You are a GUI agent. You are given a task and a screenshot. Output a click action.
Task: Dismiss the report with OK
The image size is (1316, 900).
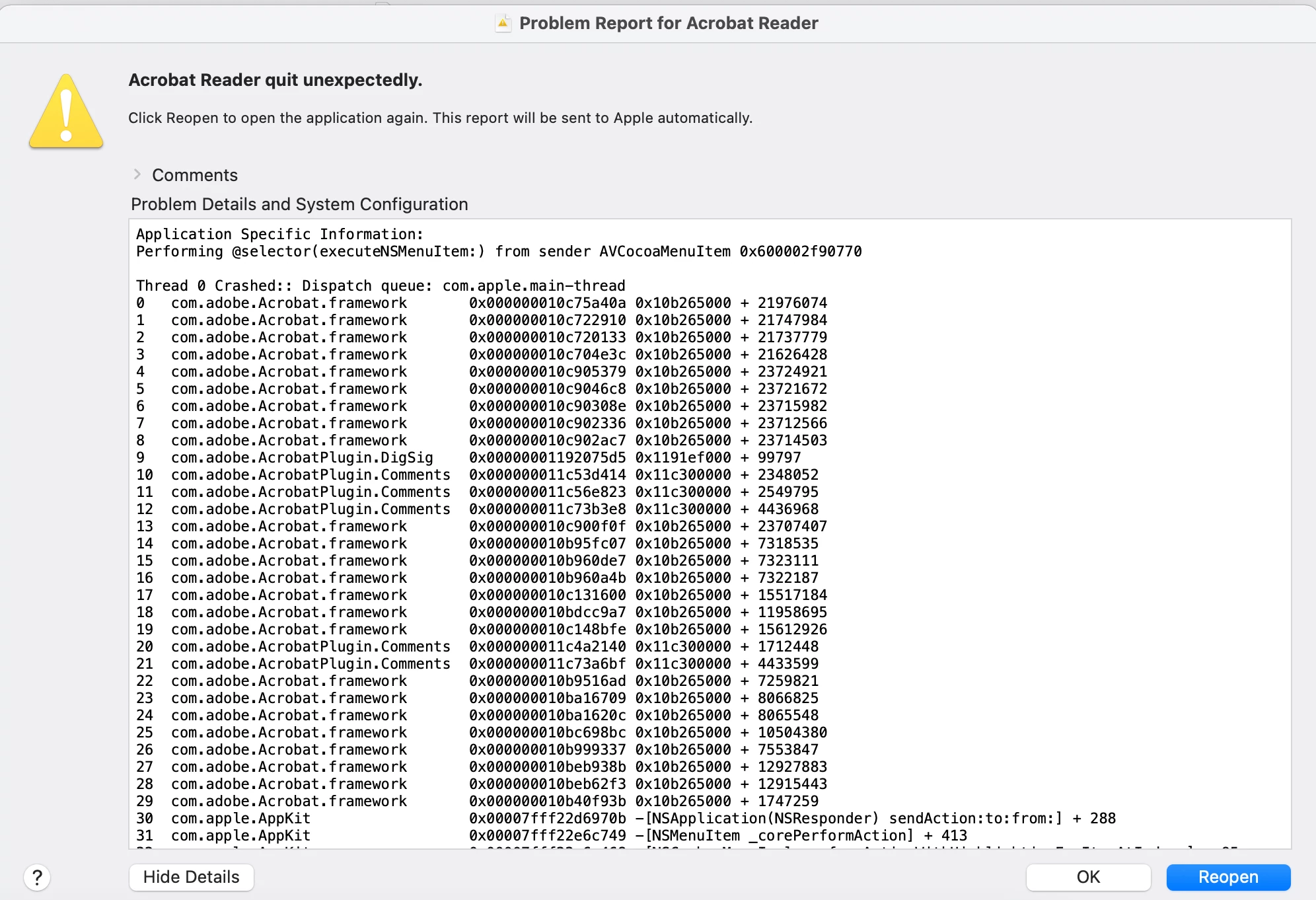pyautogui.click(x=1088, y=877)
